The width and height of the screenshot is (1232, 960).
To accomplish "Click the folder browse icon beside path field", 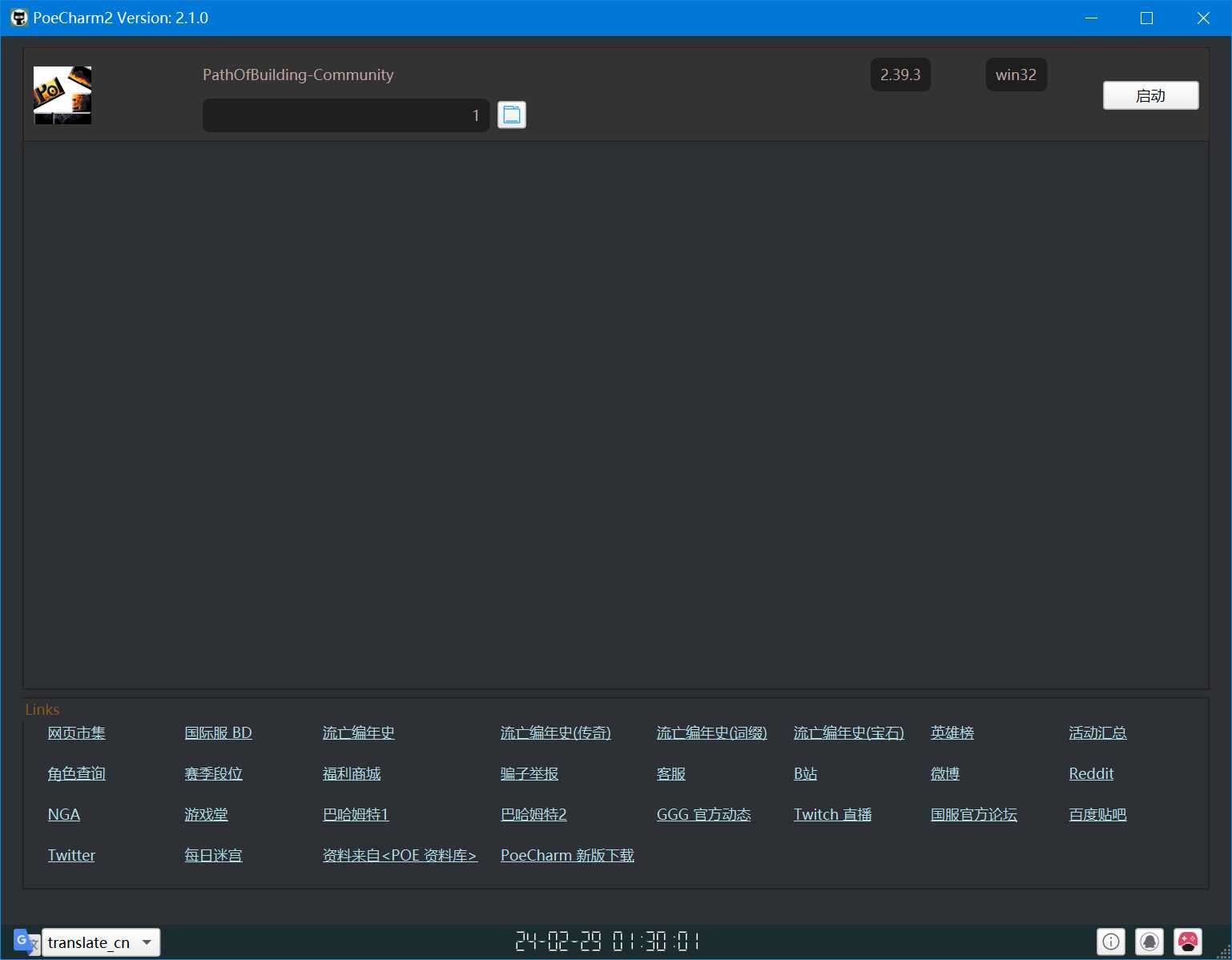I will click(511, 115).
